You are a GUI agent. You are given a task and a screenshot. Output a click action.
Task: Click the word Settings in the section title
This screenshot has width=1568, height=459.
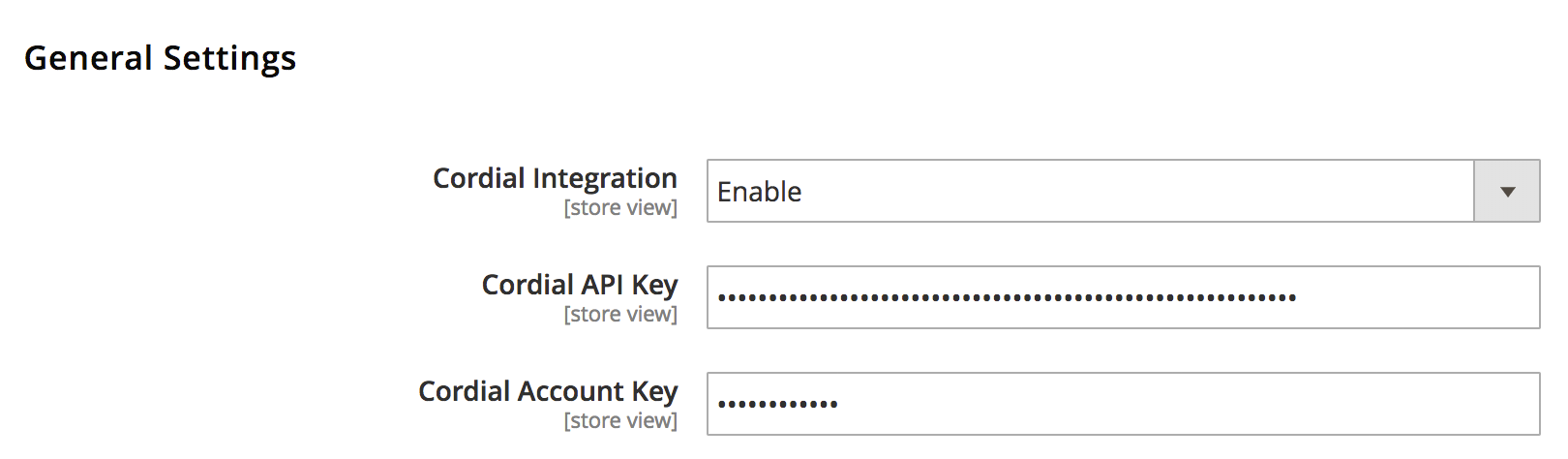tap(229, 59)
